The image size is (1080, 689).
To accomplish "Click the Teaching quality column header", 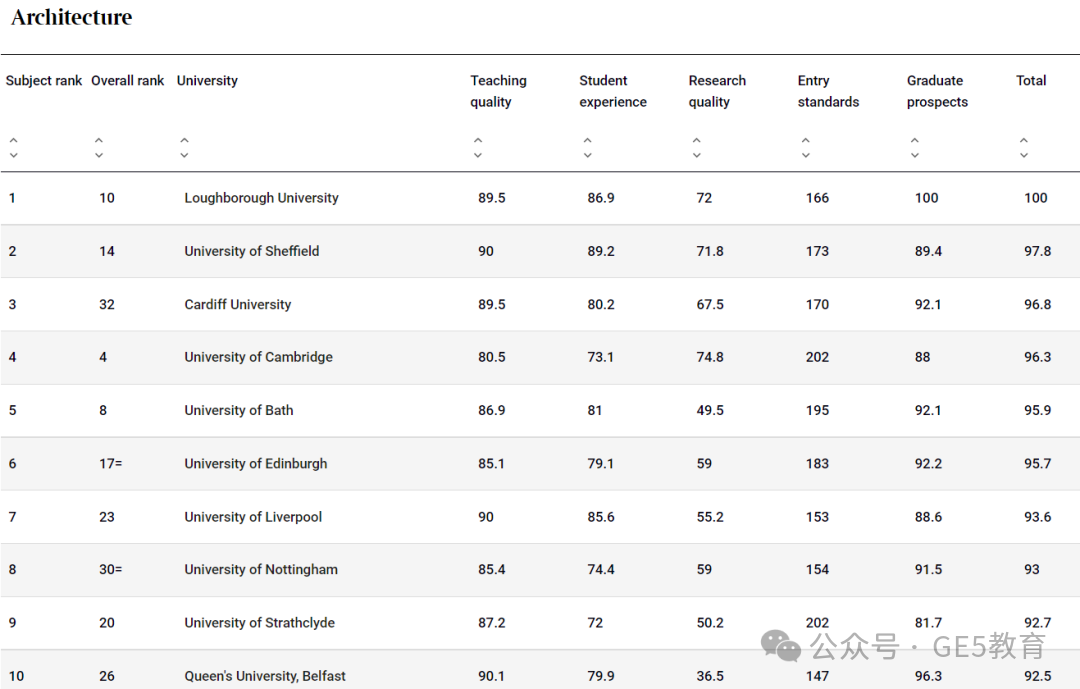I will click(498, 91).
